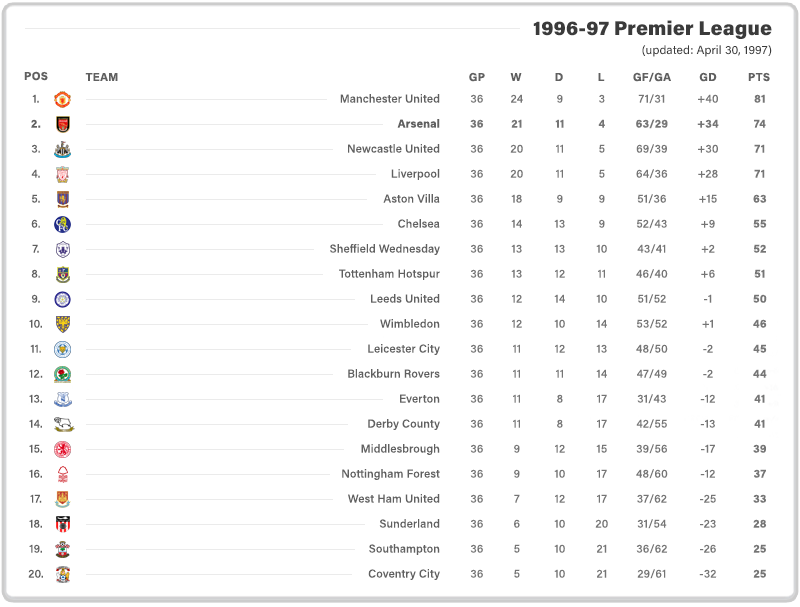800x607 pixels.
Task: Click the Coventry City badge
Action: click(62, 574)
